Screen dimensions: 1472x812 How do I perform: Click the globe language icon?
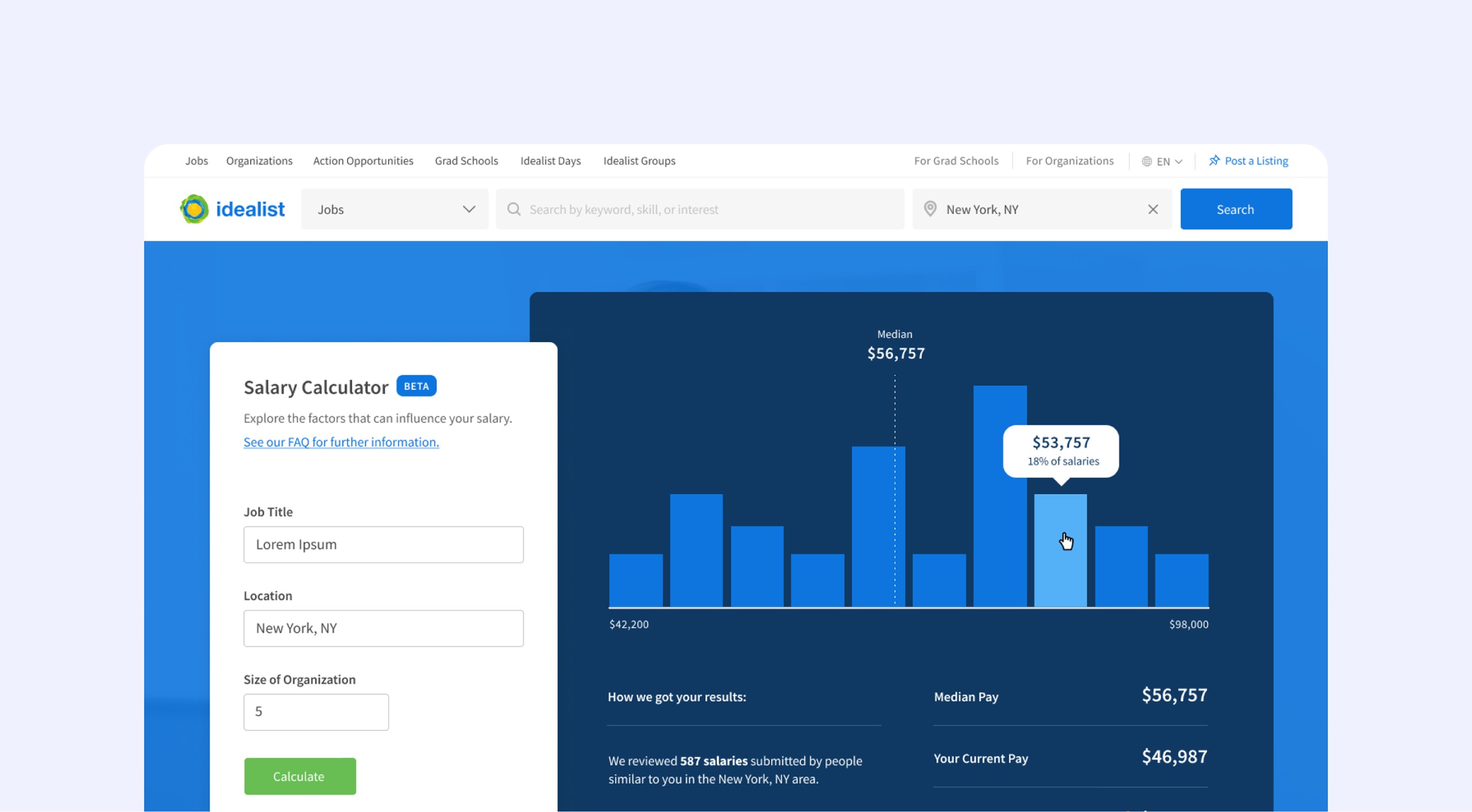point(1146,161)
